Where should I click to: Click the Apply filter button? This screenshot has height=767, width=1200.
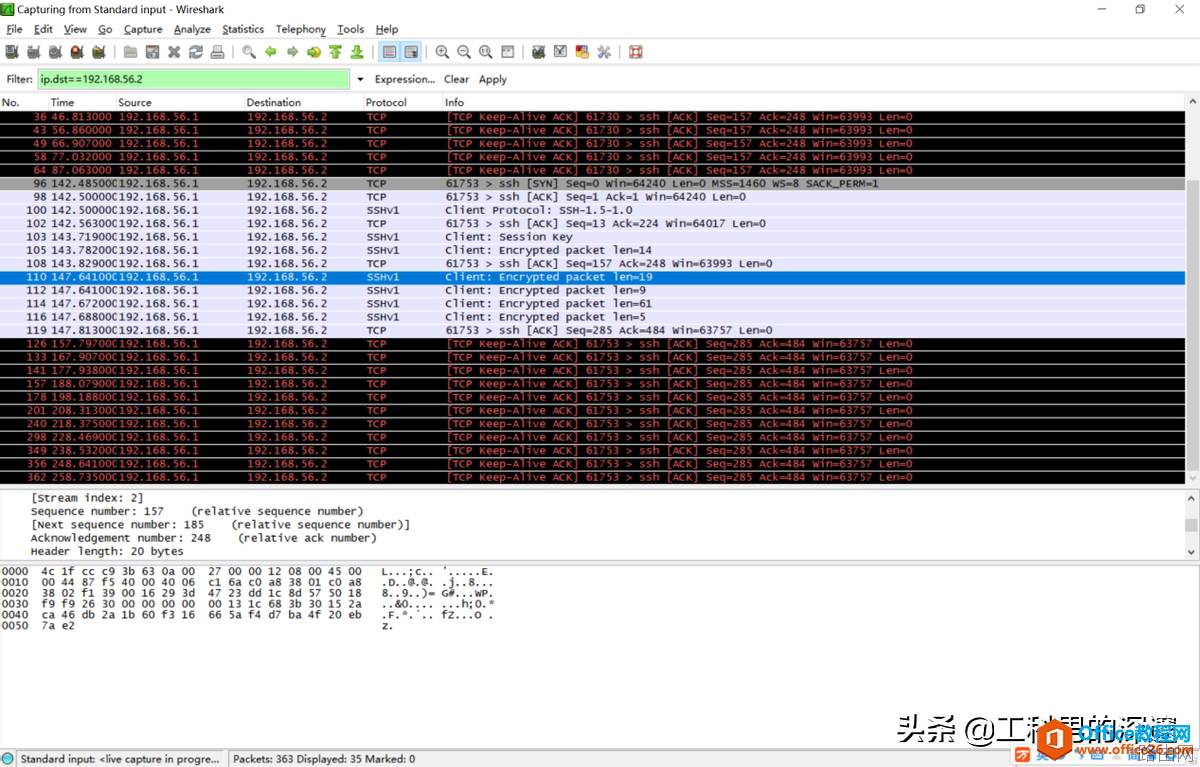tap(492, 79)
